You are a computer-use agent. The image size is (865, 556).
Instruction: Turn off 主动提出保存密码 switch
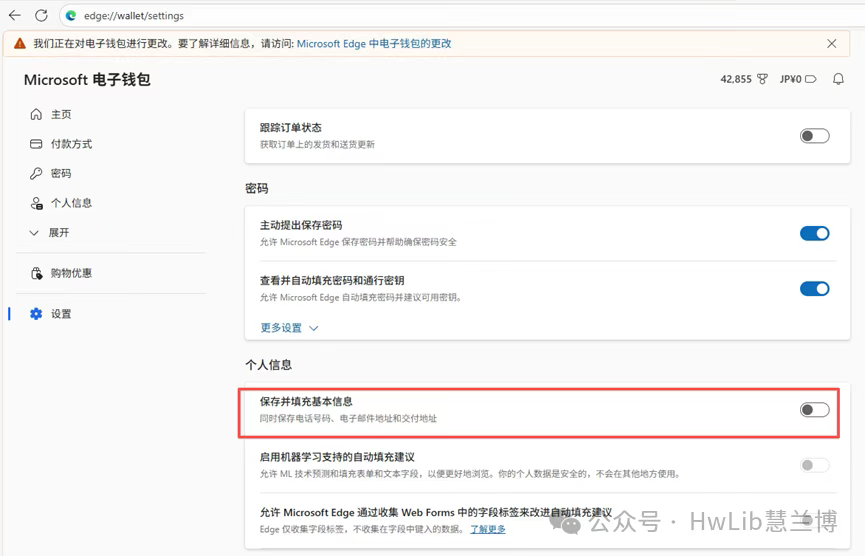pos(815,233)
